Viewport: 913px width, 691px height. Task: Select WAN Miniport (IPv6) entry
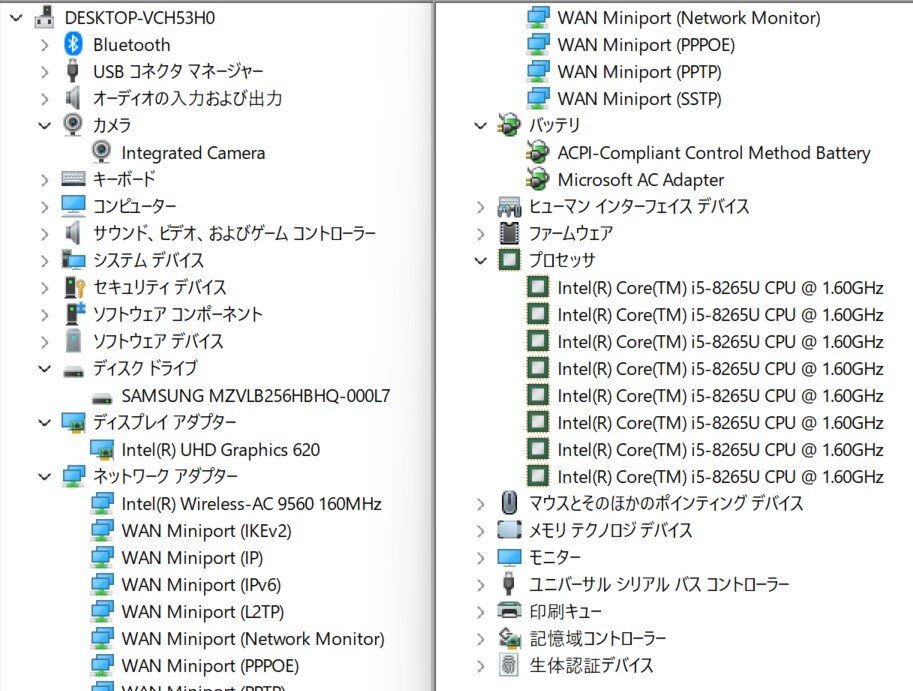pyautogui.click(x=201, y=584)
